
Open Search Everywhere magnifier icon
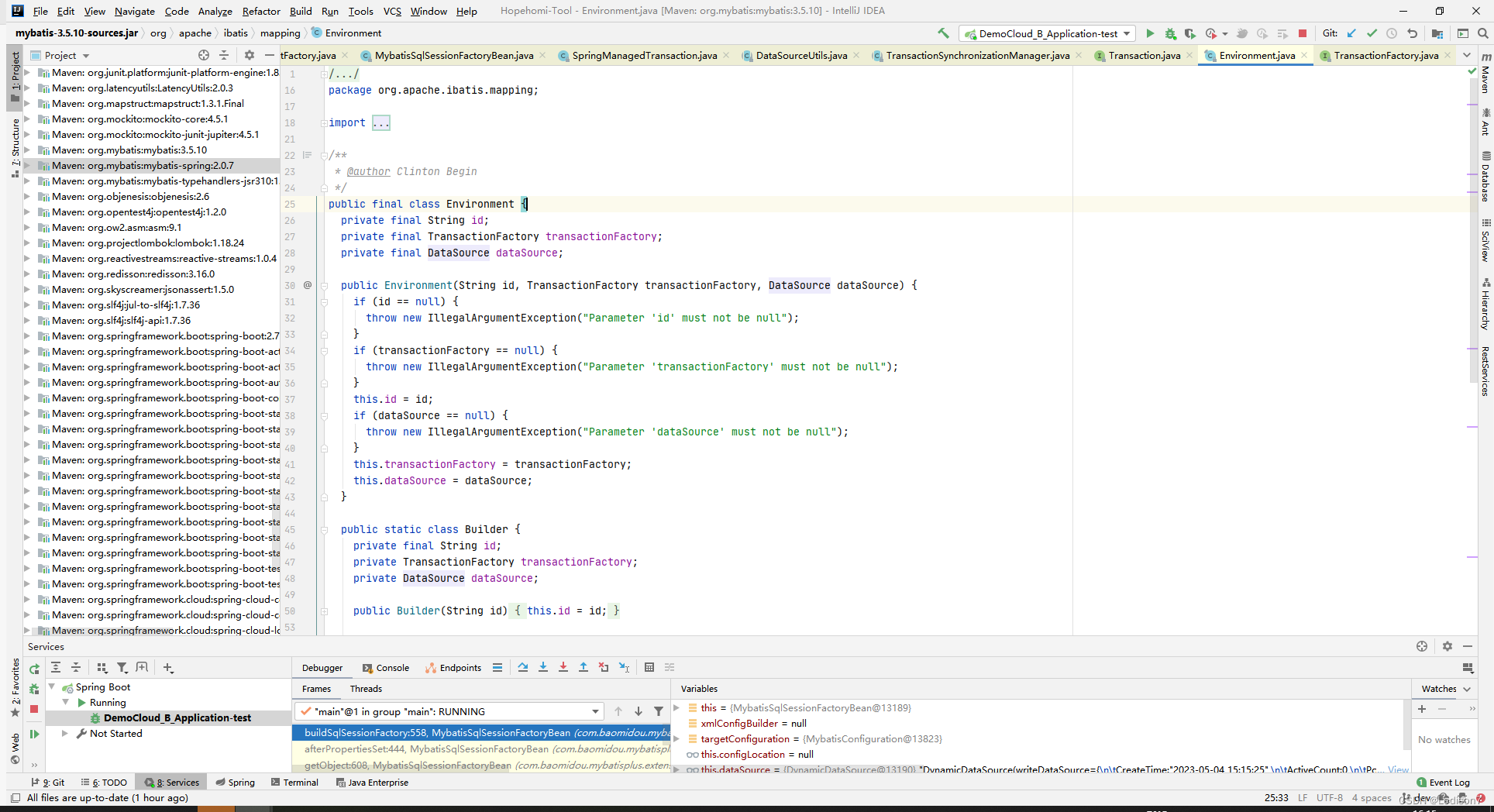pos(1482,33)
